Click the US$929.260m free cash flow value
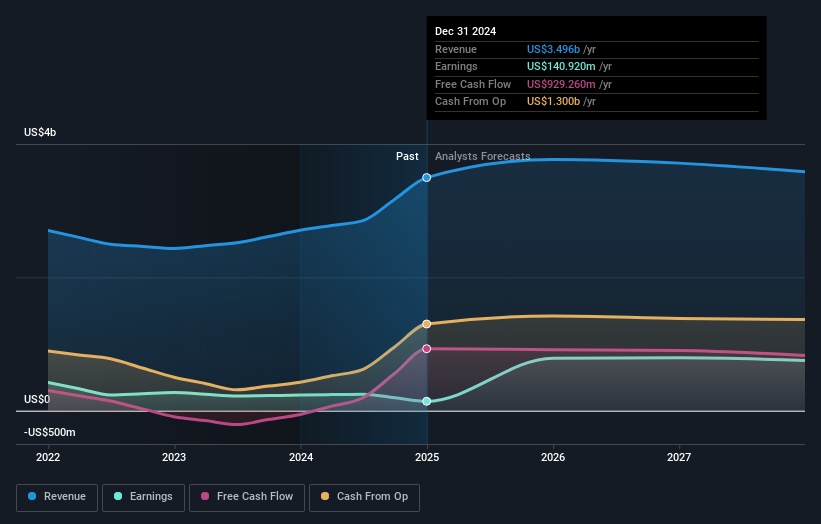The width and height of the screenshot is (821, 524). [561, 84]
